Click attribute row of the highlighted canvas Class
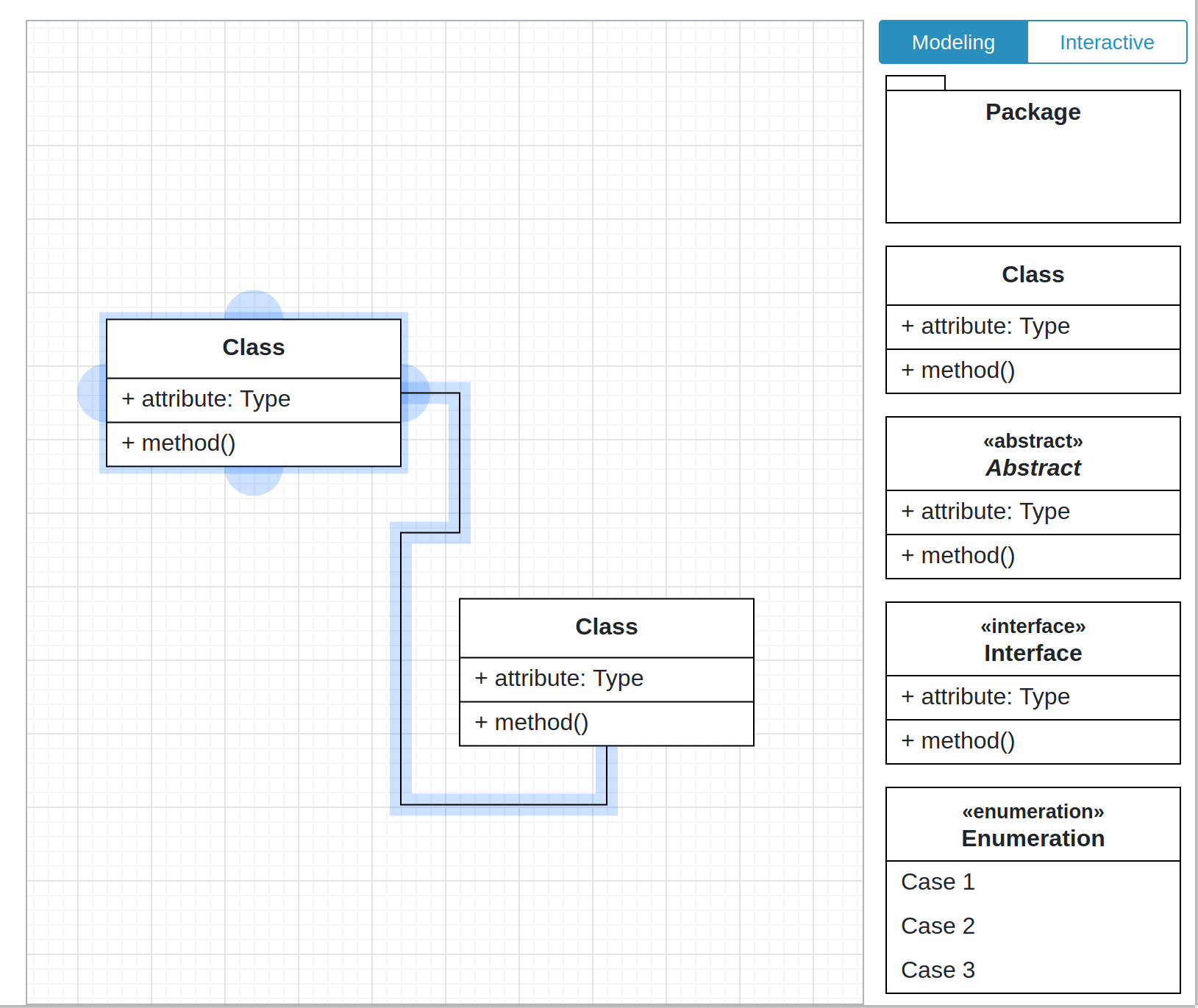Viewport: 1198px width, 1008px height. (x=254, y=400)
